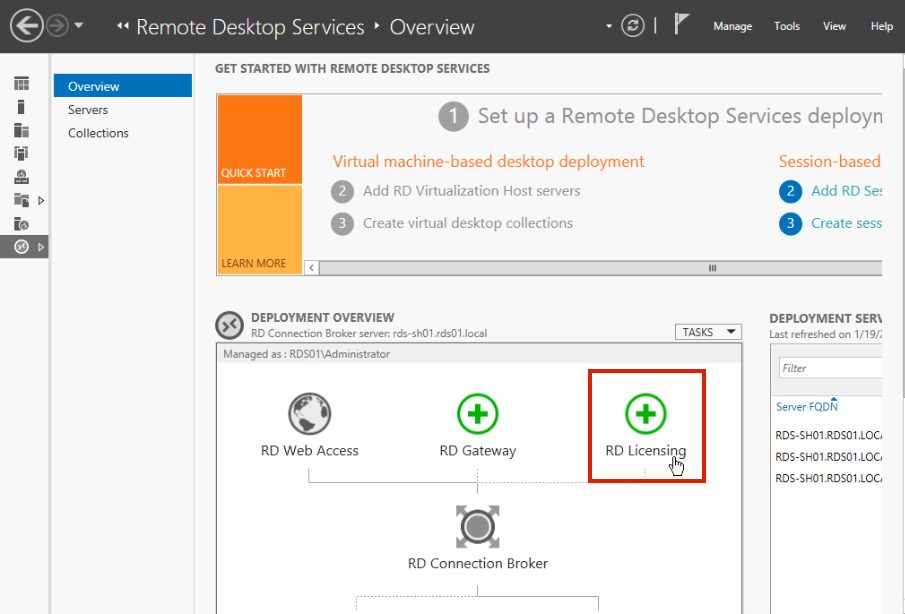Open the notifications flag
This screenshot has height=614, width=905.
coord(682,25)
